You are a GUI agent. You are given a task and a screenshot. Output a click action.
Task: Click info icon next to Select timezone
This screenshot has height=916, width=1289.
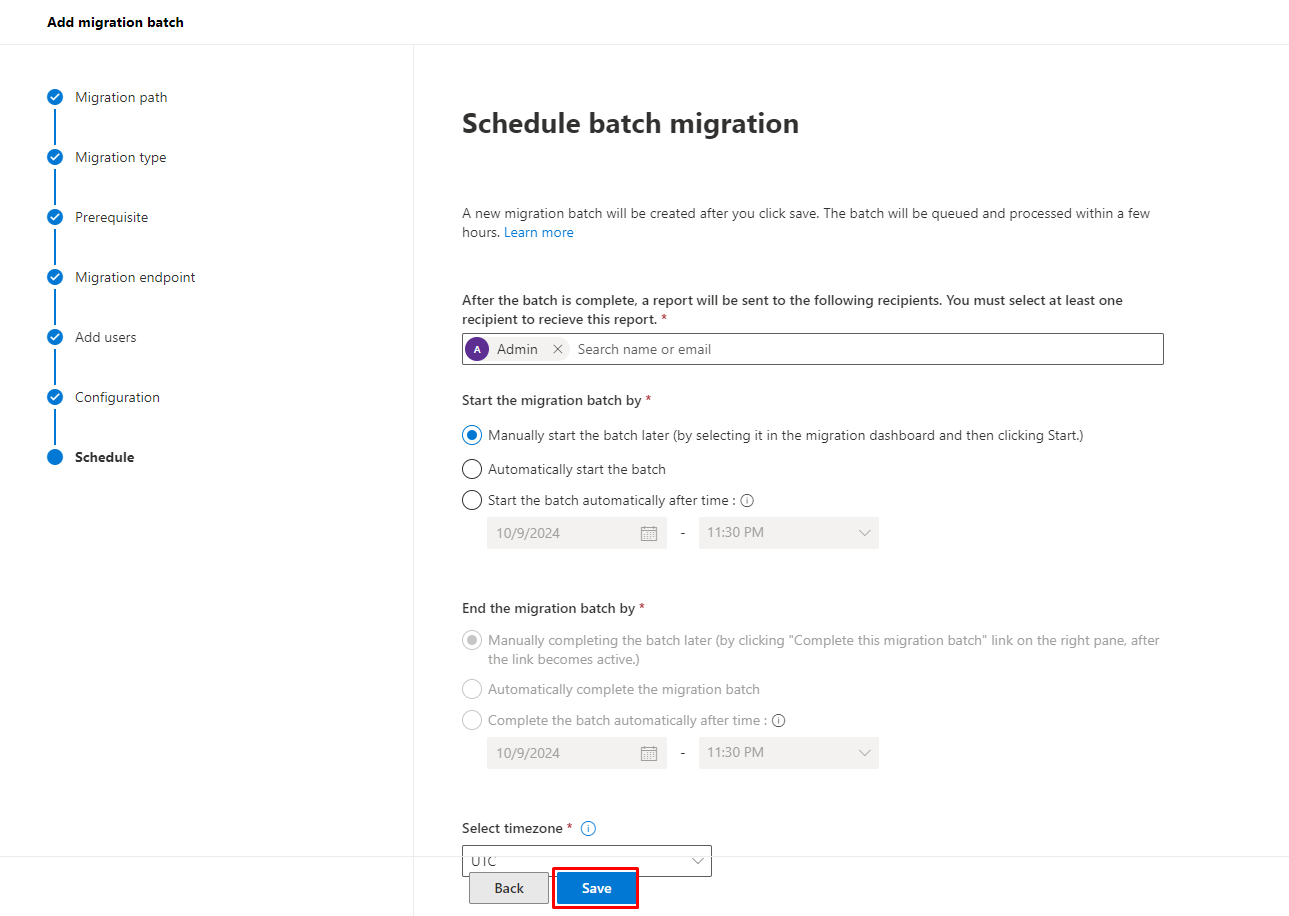coord(588,828)
